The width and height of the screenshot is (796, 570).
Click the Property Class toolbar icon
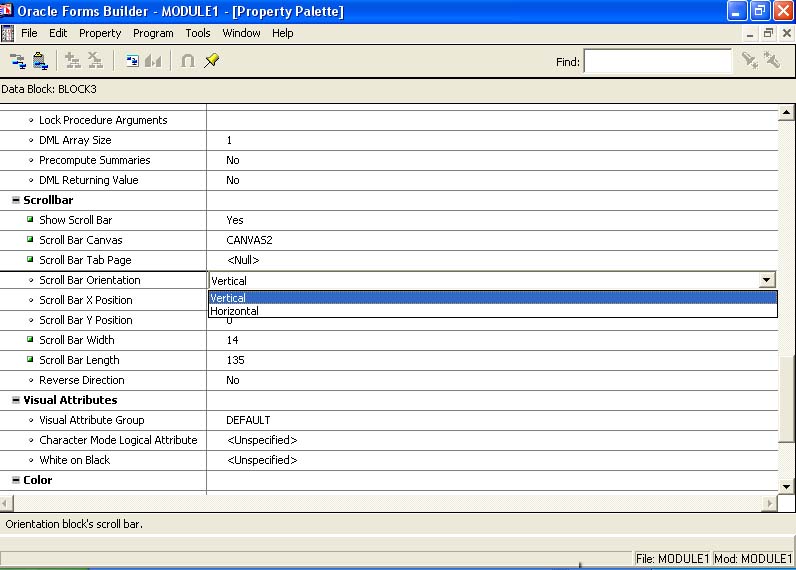tap(132, 61)
